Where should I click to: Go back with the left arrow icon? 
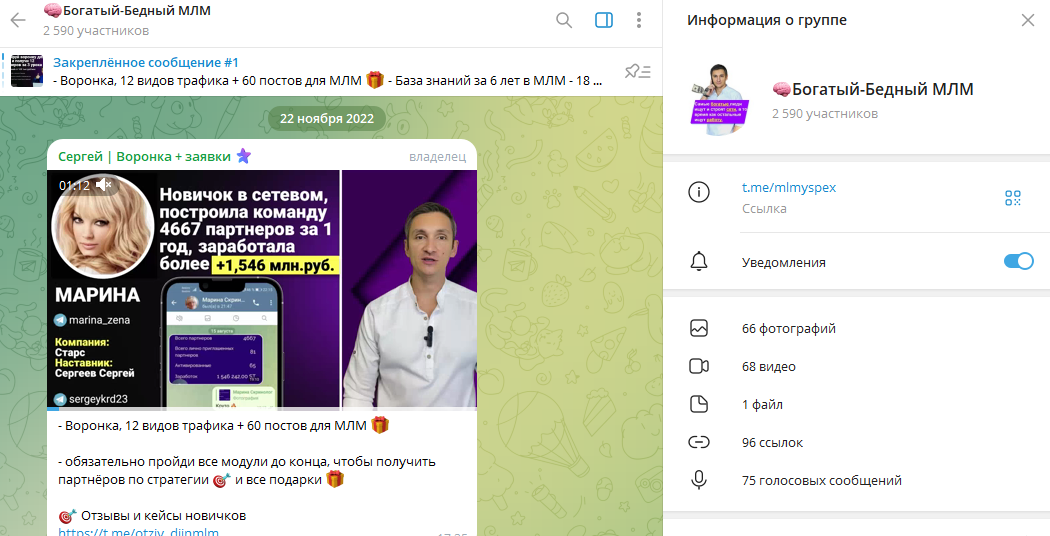18,20
